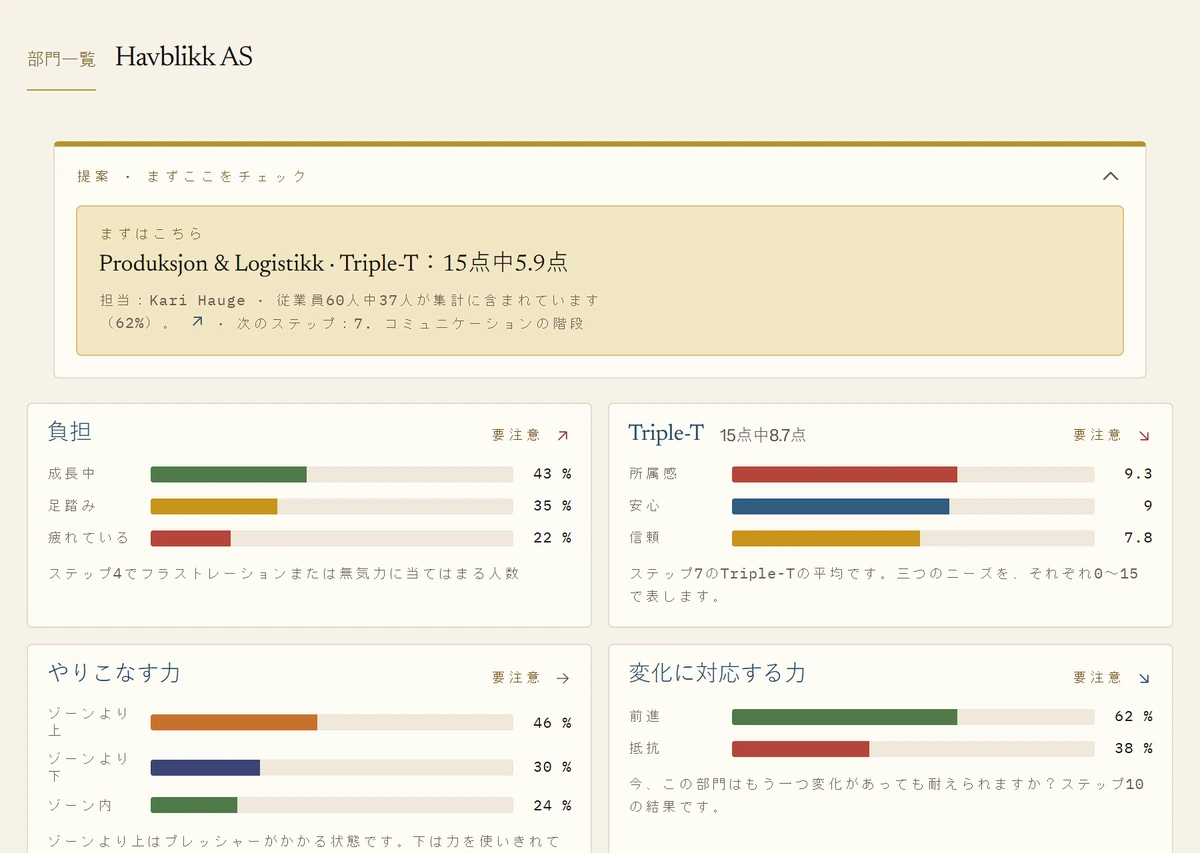Click the 46 % value for ゾーンより上
Screen dimensions: 1200x853
(x=552, y=722)
